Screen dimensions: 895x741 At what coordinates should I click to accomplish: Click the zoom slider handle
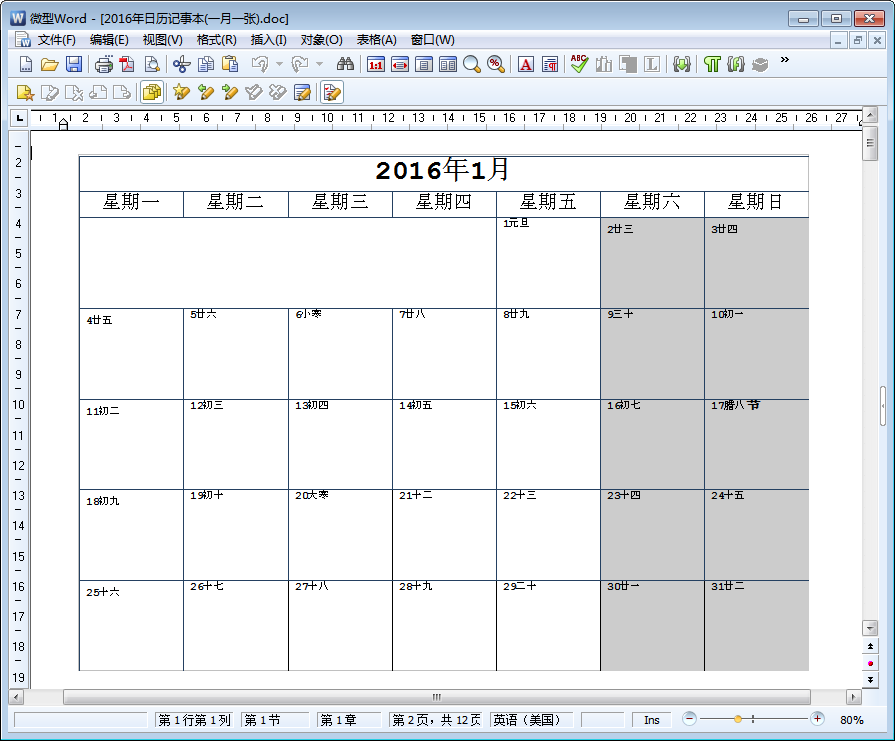(738, 719)
